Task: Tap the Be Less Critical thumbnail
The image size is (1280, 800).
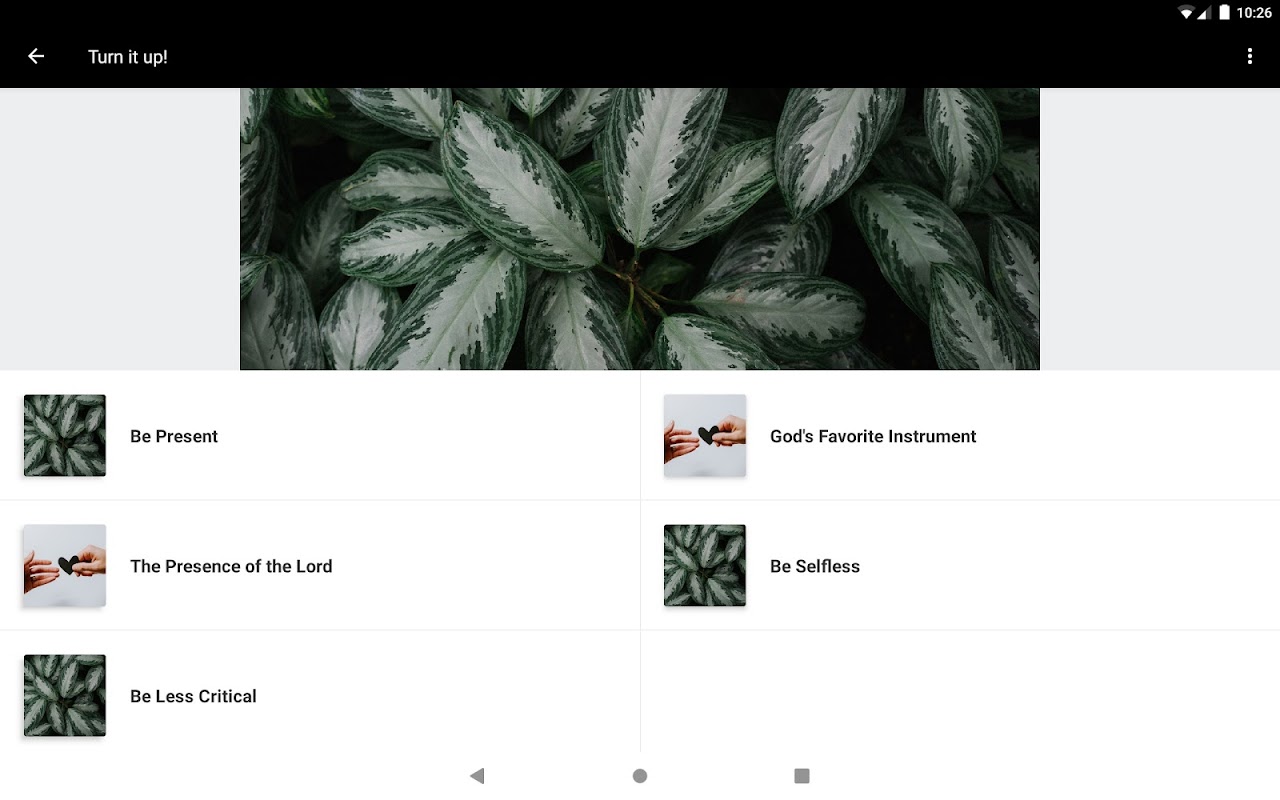Action: point(65,695)
